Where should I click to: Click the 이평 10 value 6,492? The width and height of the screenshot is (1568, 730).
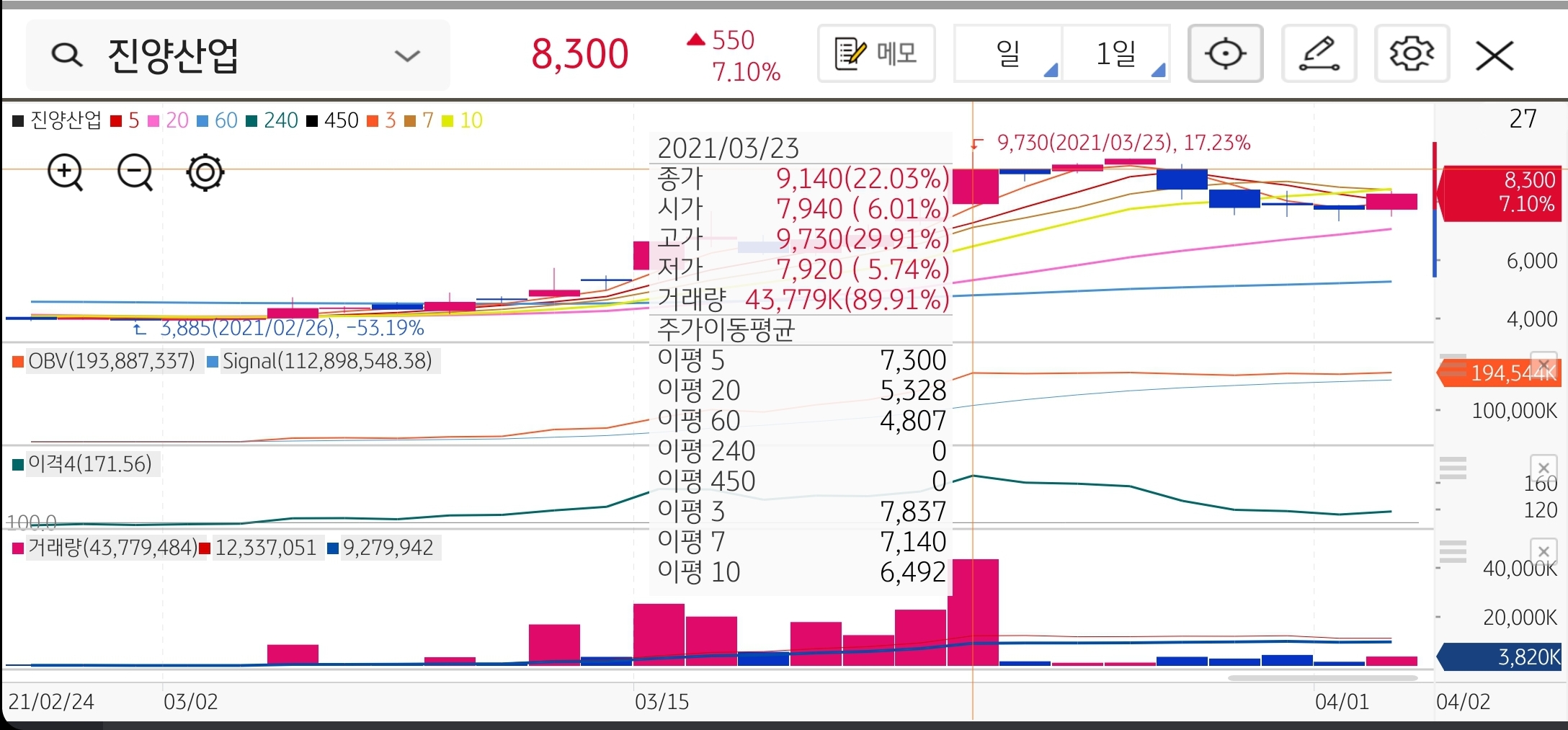(x=913, y=572)
